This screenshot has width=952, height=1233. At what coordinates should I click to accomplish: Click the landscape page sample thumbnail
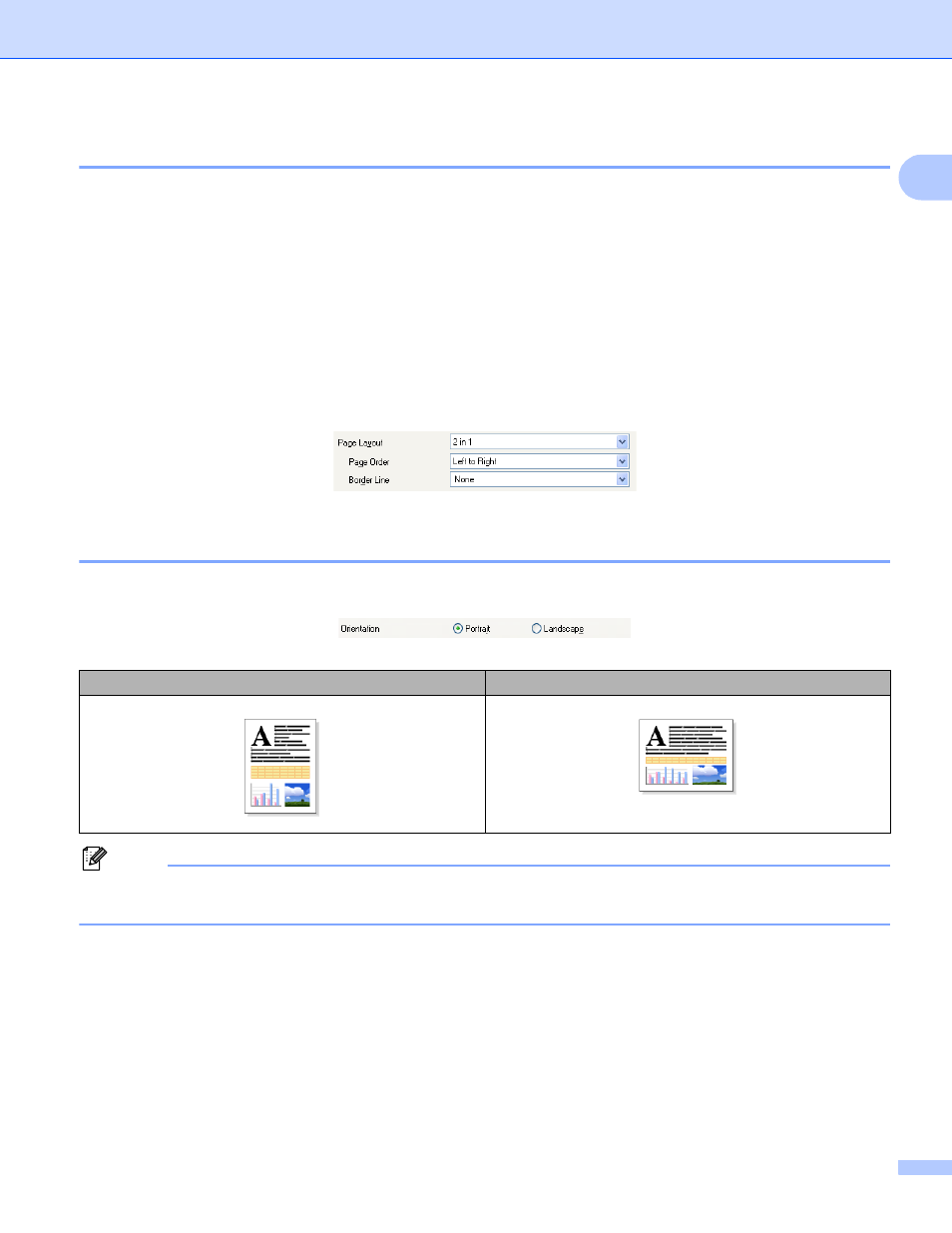pyautogui.click(x=687, y=756)
